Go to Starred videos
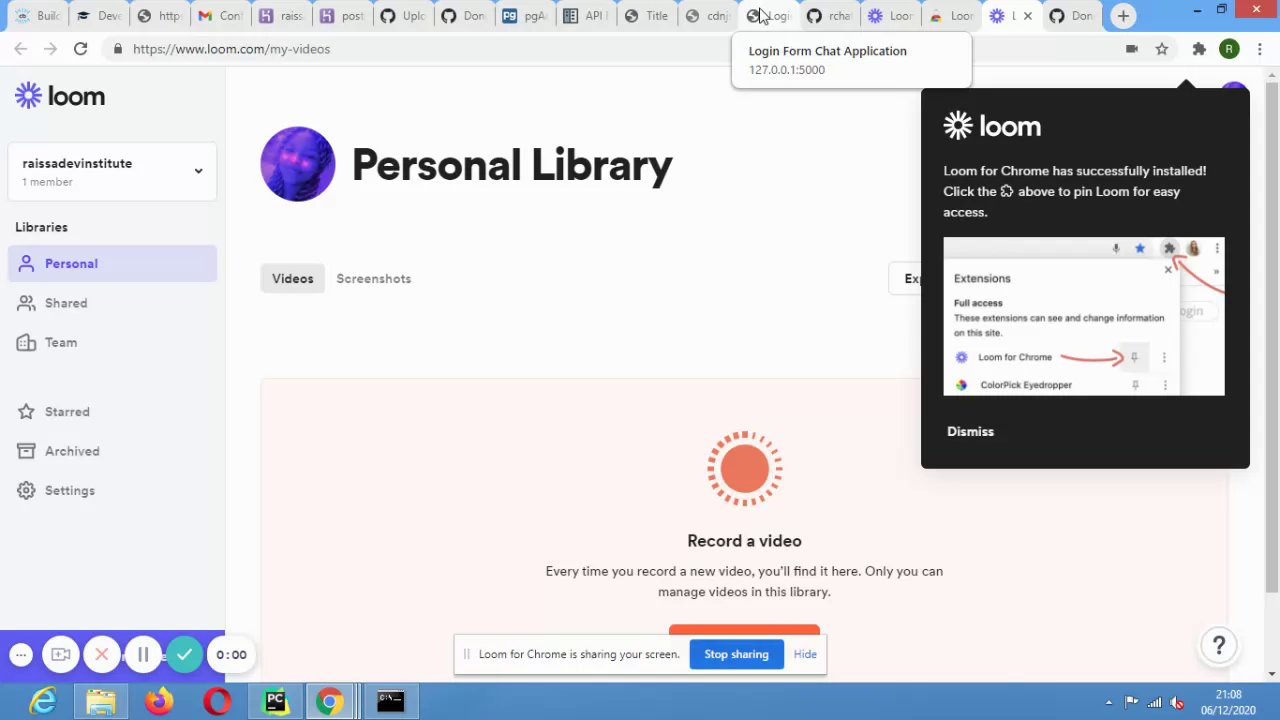This screenshot has width=1280, height=720. tap(67, 411)
